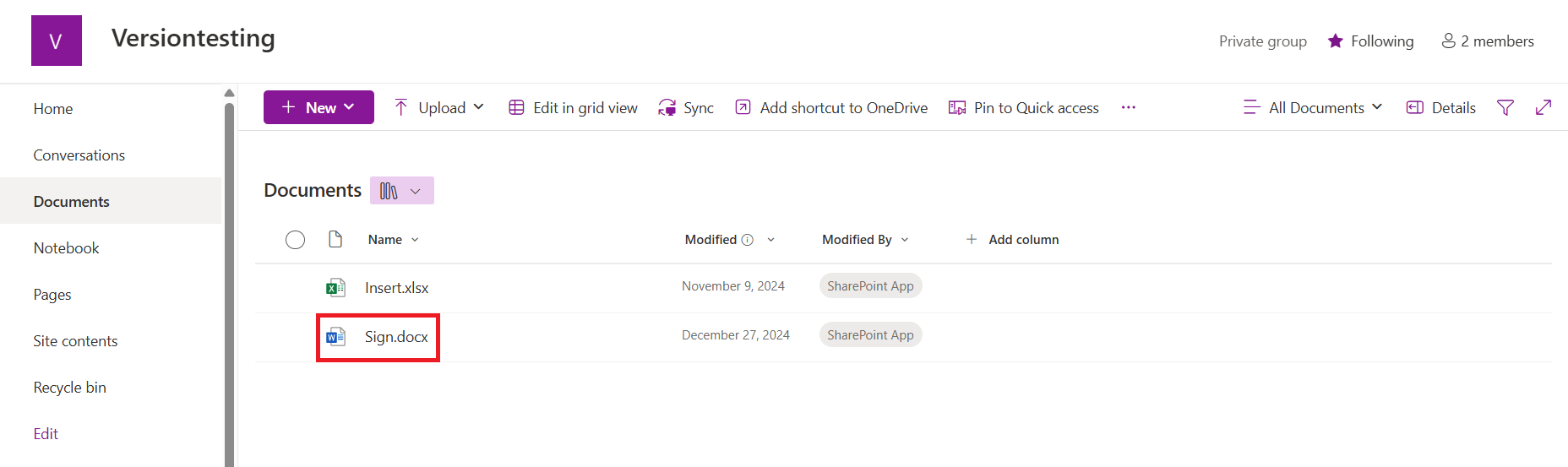Click the Private group label
The image size is (1568, 467).
click(x=1263, y=41)
